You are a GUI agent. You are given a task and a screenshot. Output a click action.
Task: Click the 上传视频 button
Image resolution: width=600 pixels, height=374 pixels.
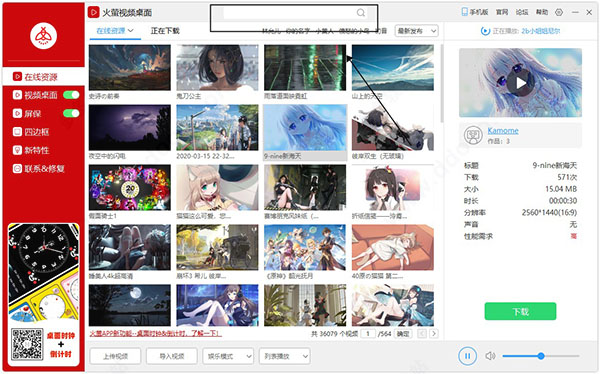(115, 356)
